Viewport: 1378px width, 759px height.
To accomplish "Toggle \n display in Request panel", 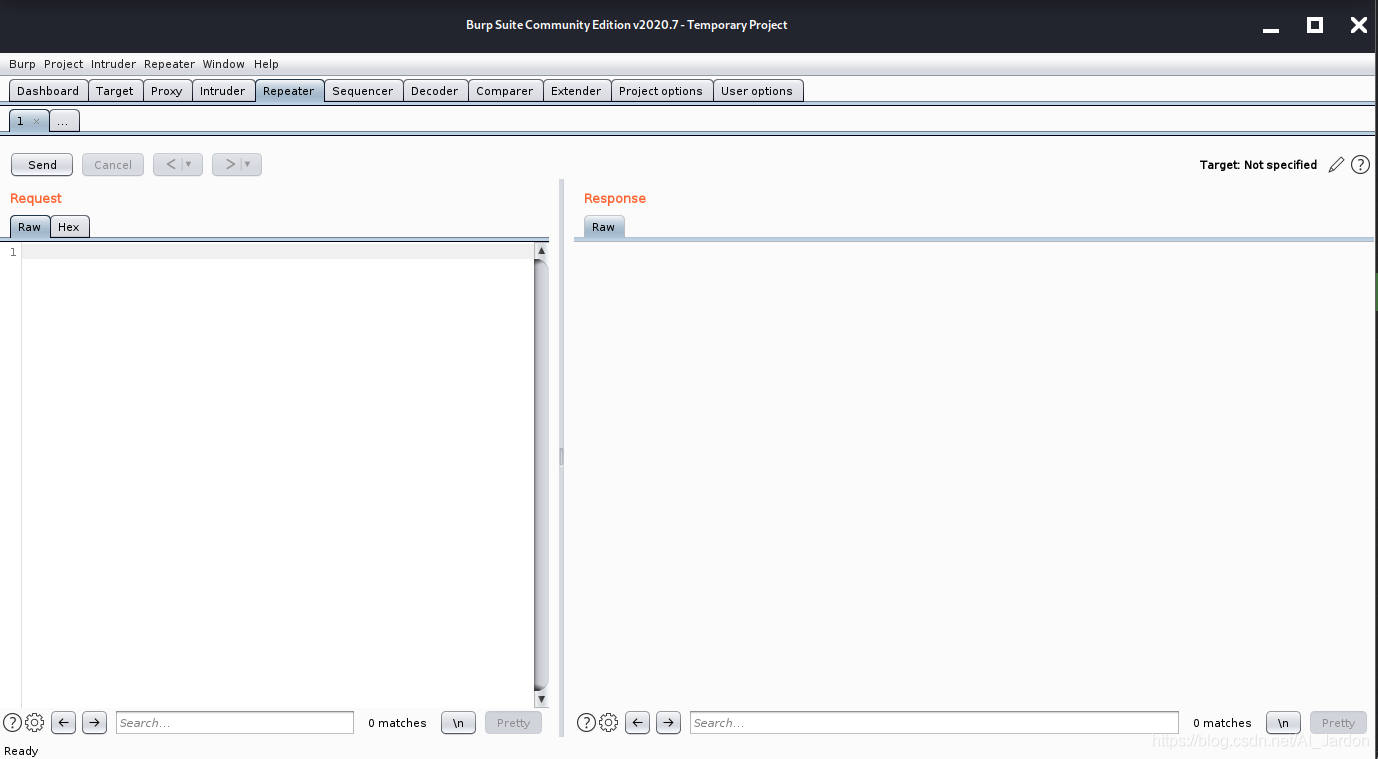I will [x=458, y=722].
